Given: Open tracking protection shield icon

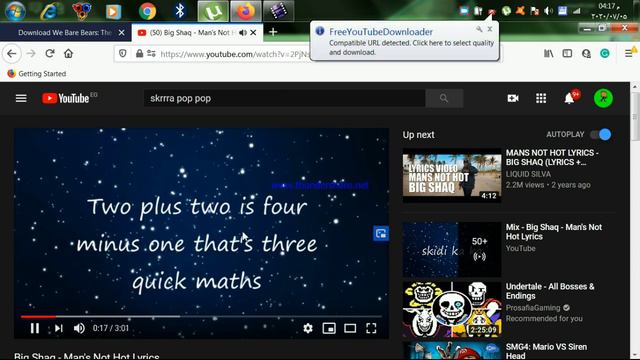Looking at the screenshot, I should pyautogui.click(x=123, y=53).
